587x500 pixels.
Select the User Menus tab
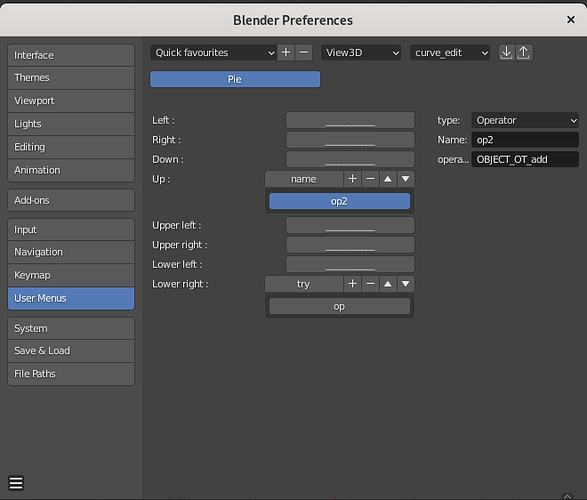(71, 298)
